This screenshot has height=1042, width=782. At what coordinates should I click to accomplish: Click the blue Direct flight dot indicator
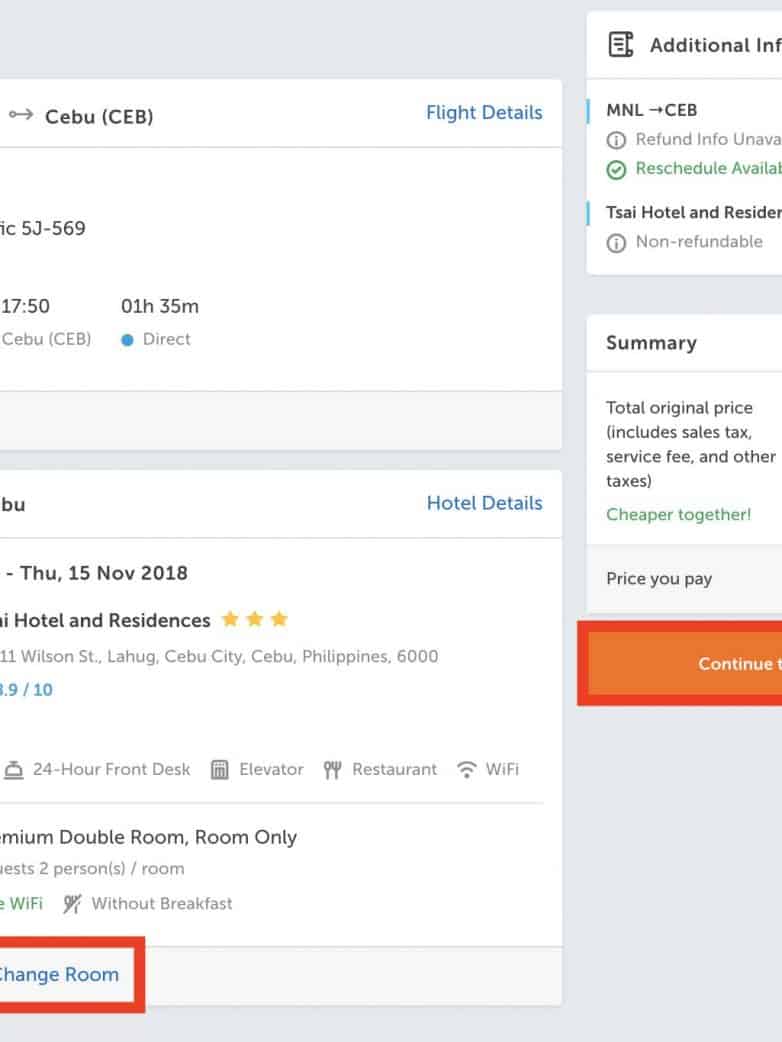pyautogui.click(x=127, y=340)
